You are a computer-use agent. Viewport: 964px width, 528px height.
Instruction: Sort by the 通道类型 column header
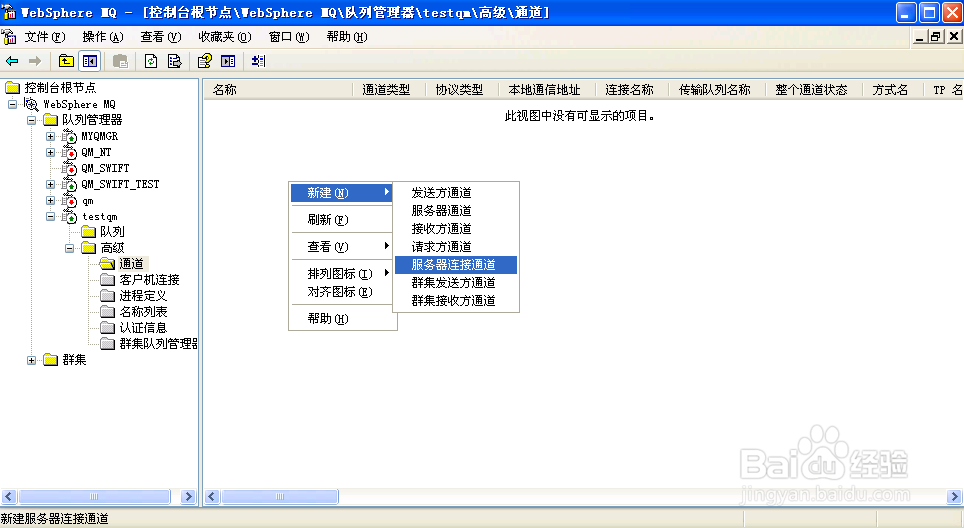389,90
